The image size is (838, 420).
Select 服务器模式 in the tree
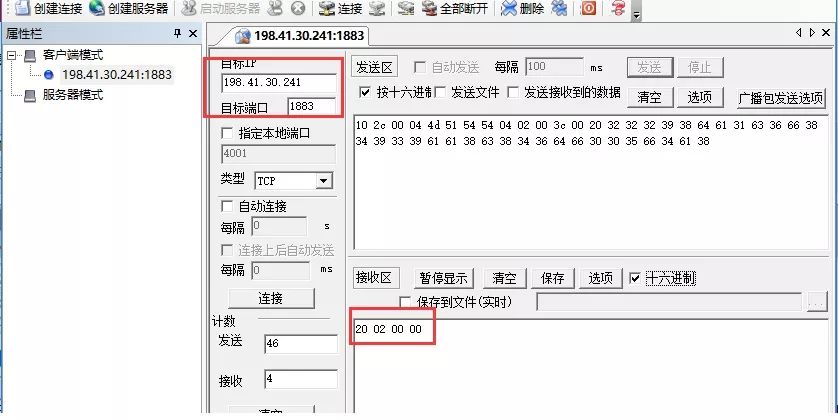tap(72, 95)
